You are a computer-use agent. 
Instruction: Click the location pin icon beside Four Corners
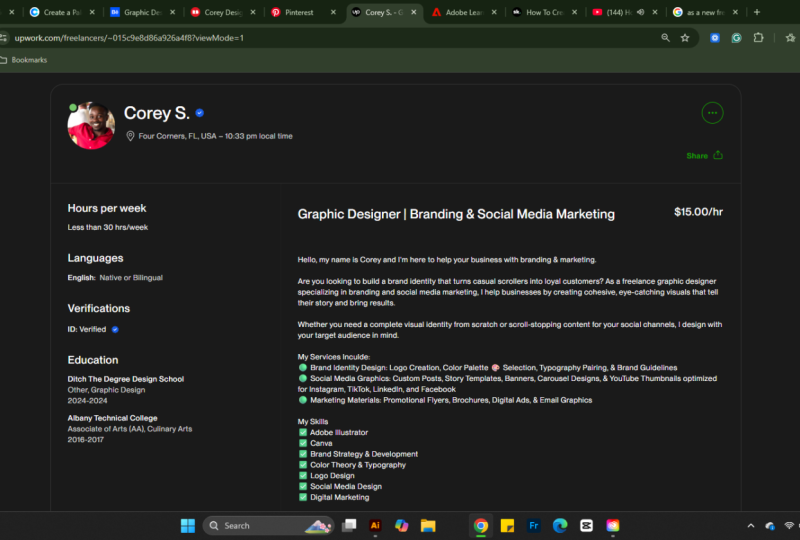[x=130, y=136]
